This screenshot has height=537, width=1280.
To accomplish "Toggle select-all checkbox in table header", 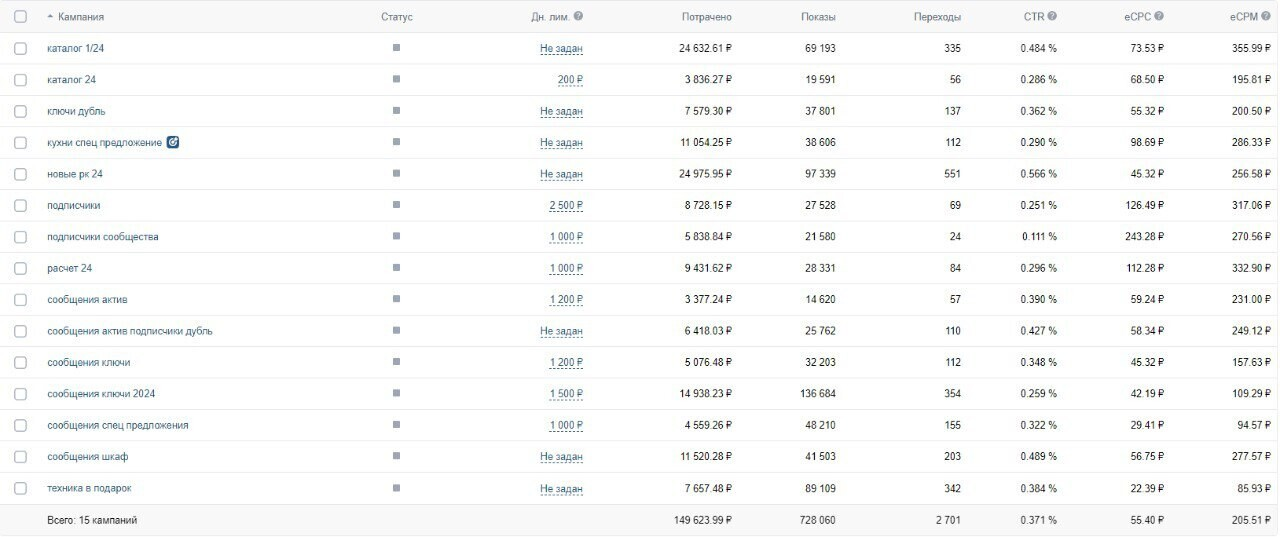I will [21, 17].
